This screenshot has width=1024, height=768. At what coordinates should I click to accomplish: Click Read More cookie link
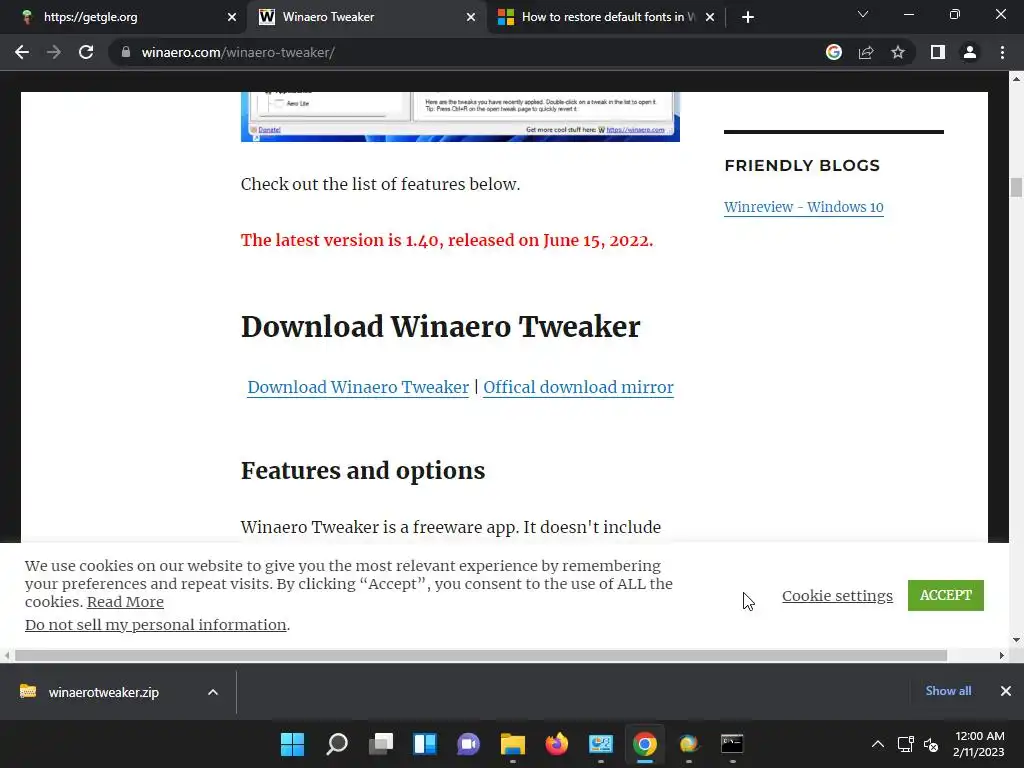point(125,602)
